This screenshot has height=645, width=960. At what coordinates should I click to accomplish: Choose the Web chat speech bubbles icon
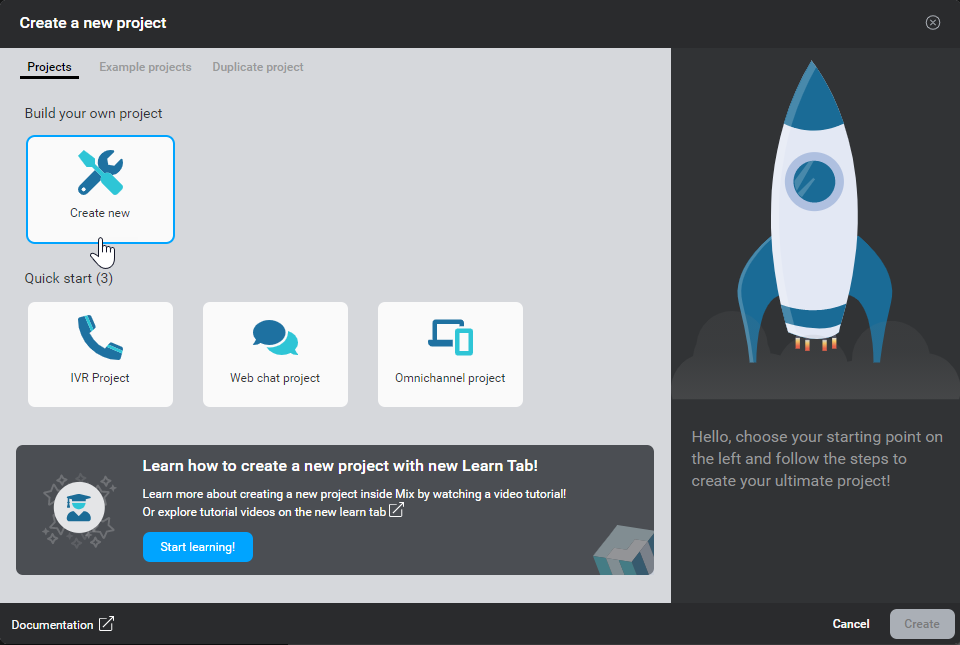point(275,338)
